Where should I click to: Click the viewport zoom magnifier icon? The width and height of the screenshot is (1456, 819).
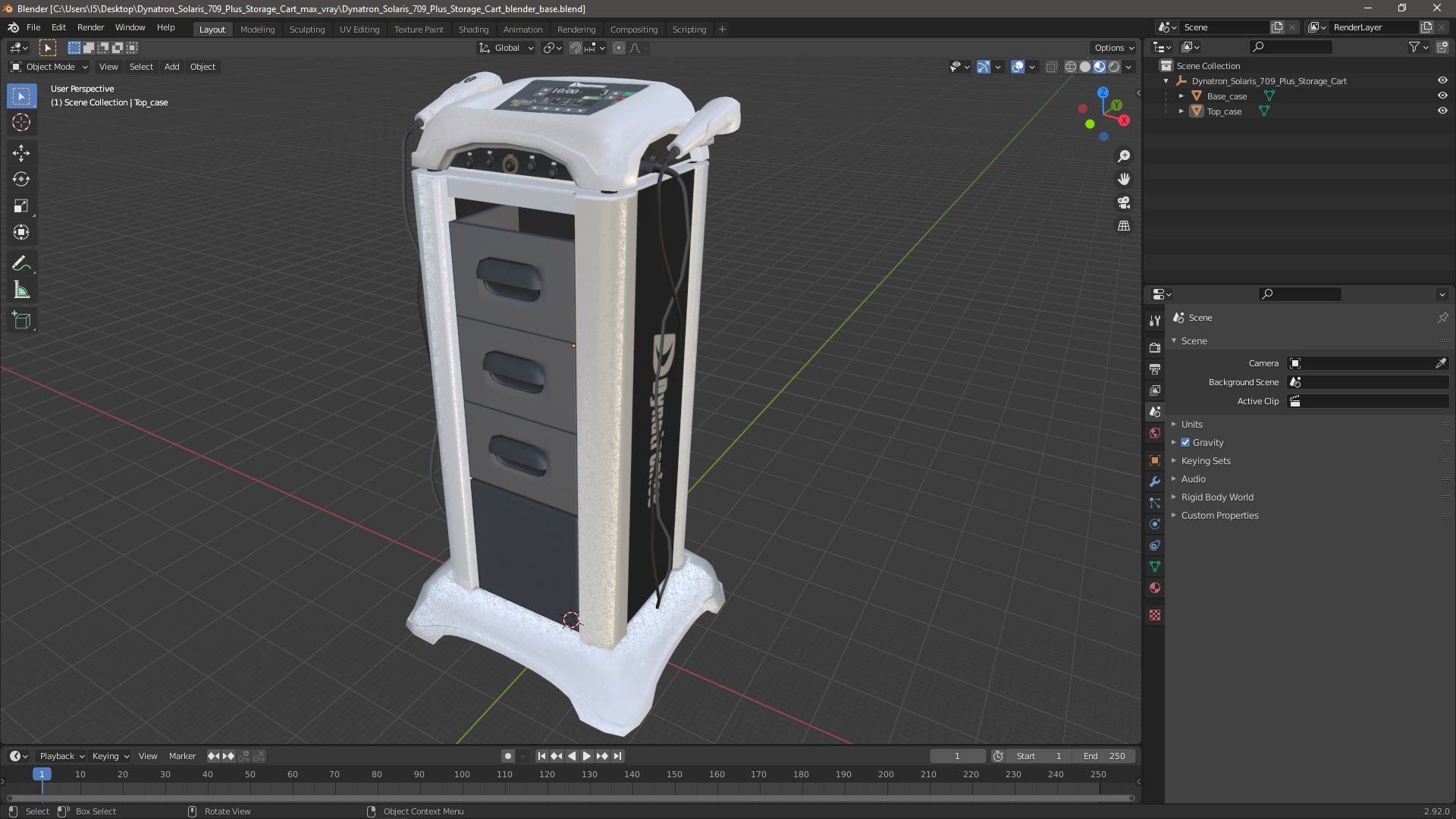[x=1124, y=156]
